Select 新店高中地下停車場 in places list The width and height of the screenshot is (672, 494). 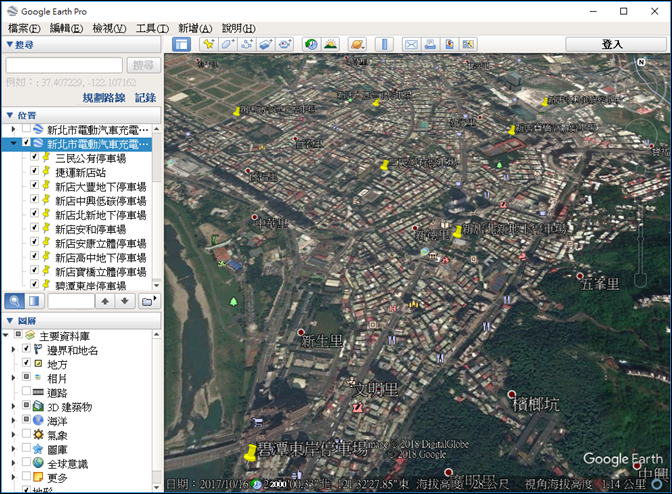coord(101,257)
